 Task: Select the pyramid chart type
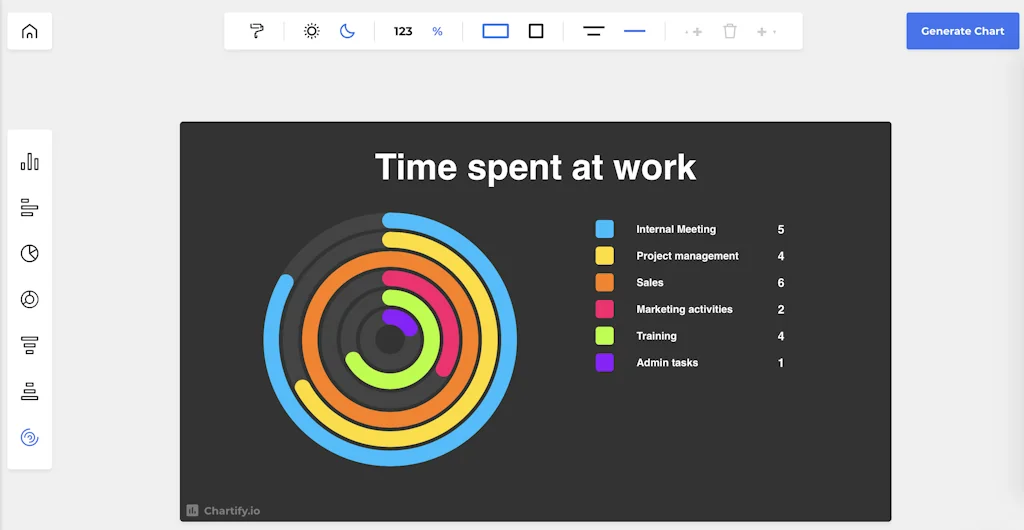(29, 391)
